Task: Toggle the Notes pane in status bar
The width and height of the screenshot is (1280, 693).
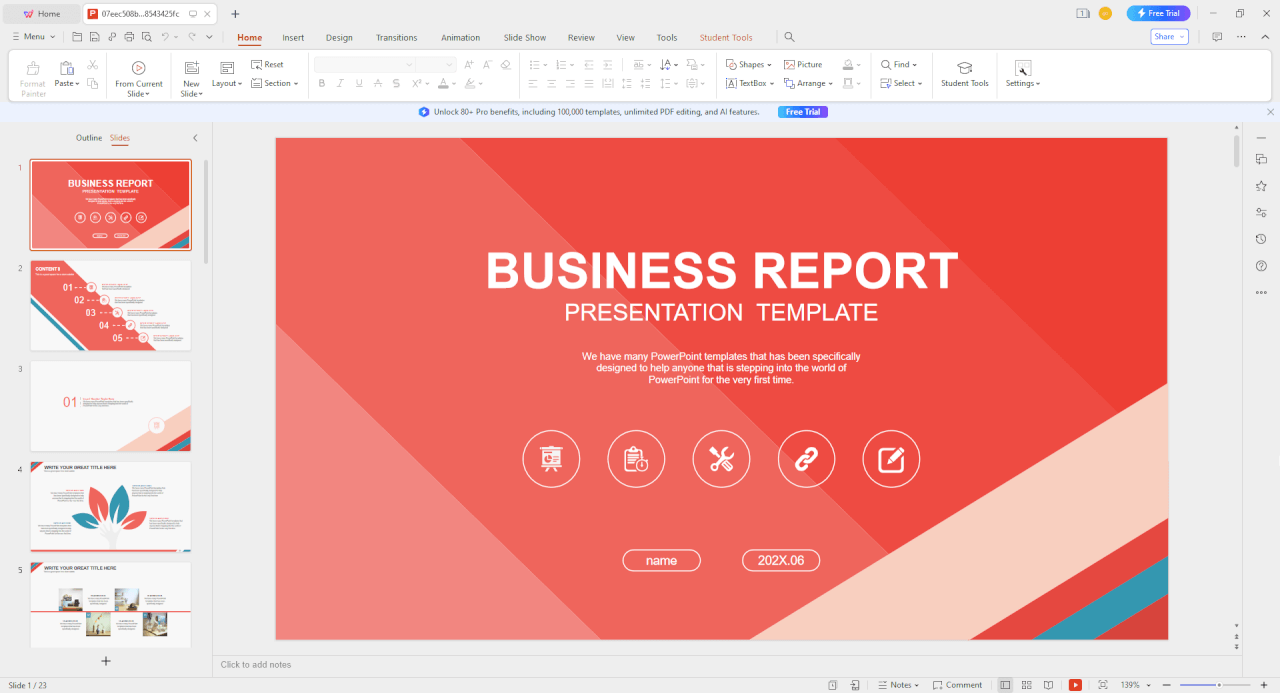Action: pos(897,685)
